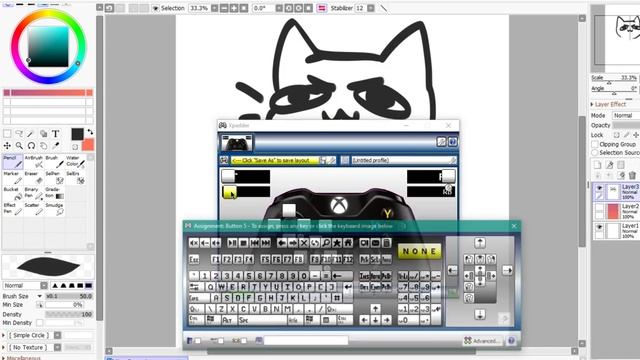Click the play/pause media key icon

pos(232,243)
